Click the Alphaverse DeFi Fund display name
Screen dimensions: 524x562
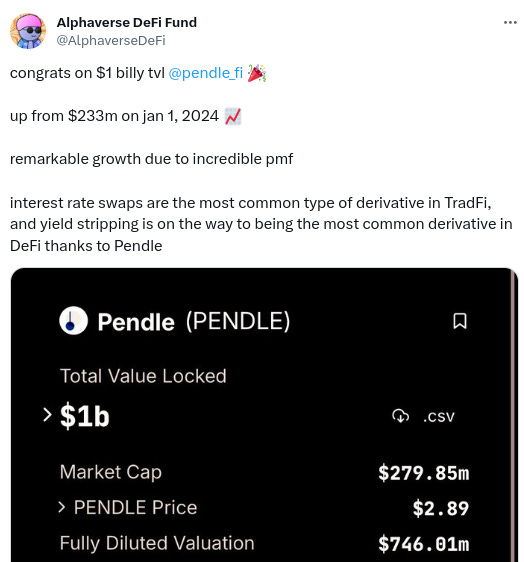click(127, 23)
